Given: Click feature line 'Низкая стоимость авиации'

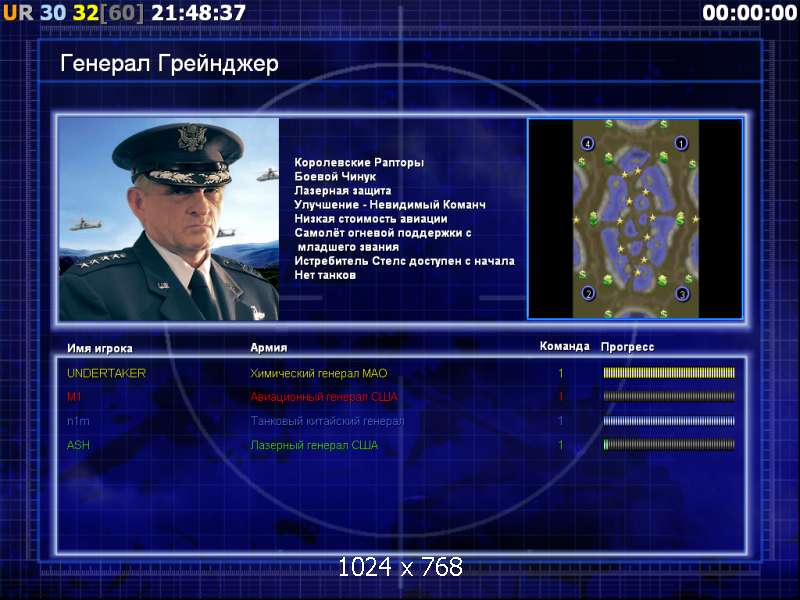Looking at the screenshot, I should pos(371,219).
